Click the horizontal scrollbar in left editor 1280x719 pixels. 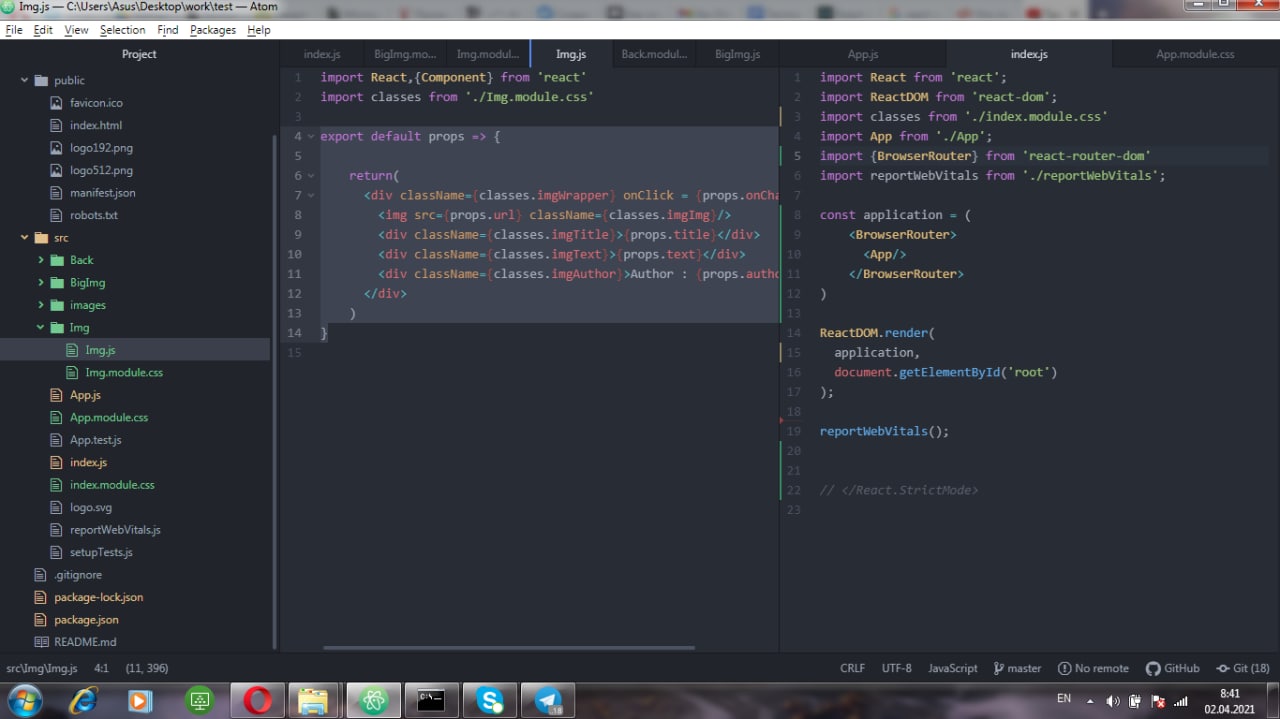[508, 647]
